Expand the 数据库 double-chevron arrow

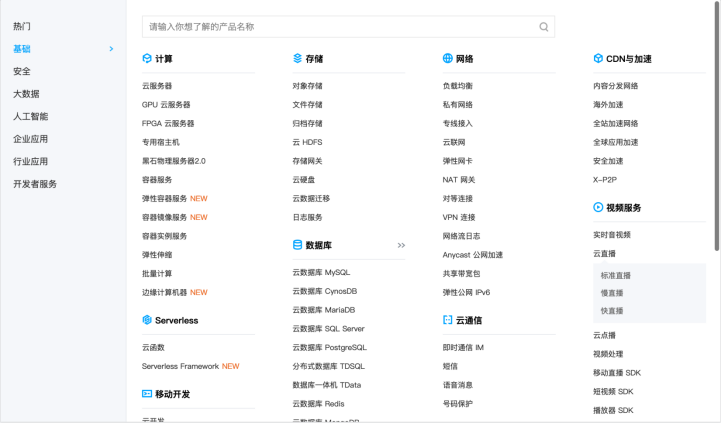click(401, 245)
